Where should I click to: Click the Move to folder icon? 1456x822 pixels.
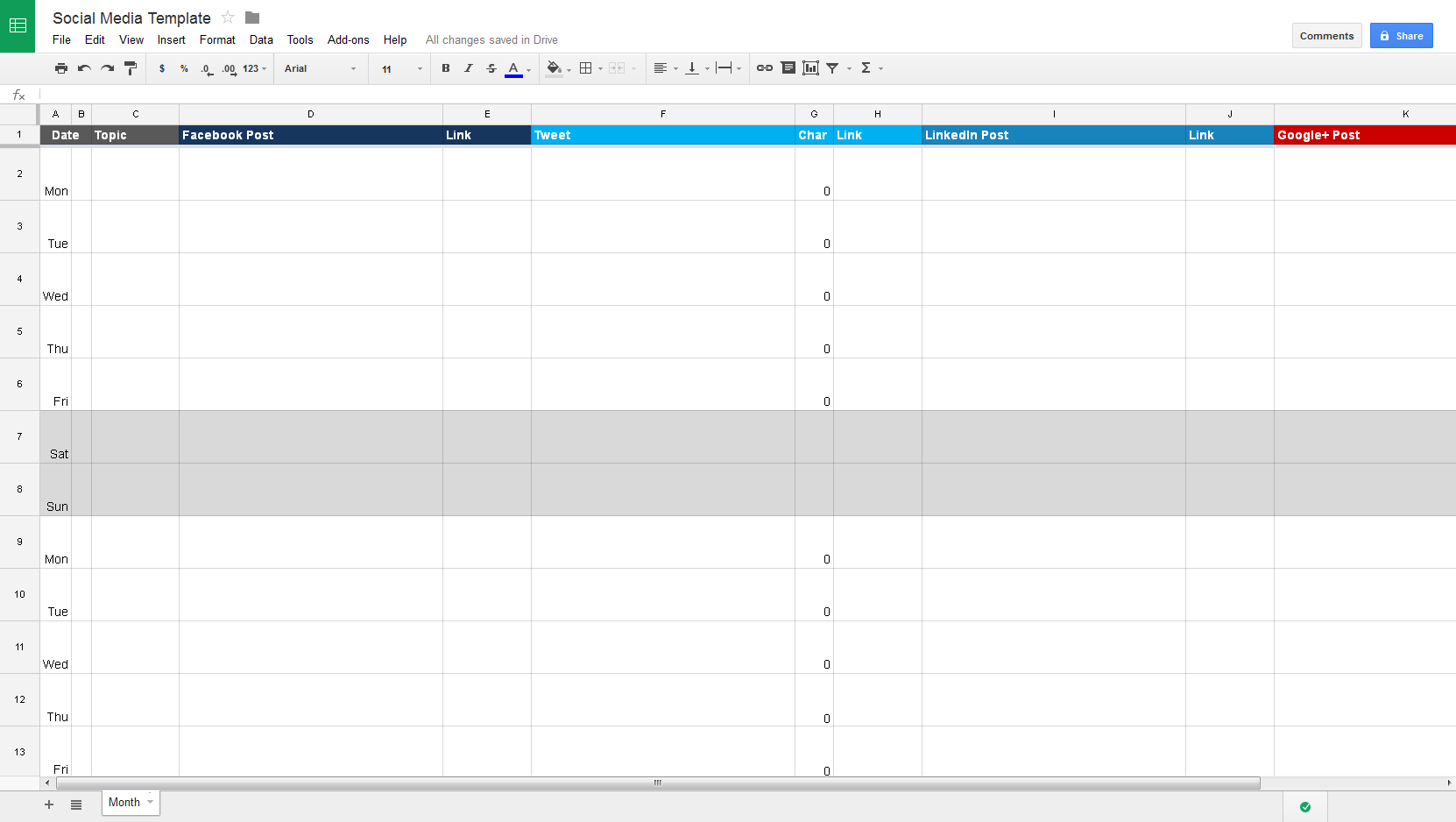click(252, 18)
